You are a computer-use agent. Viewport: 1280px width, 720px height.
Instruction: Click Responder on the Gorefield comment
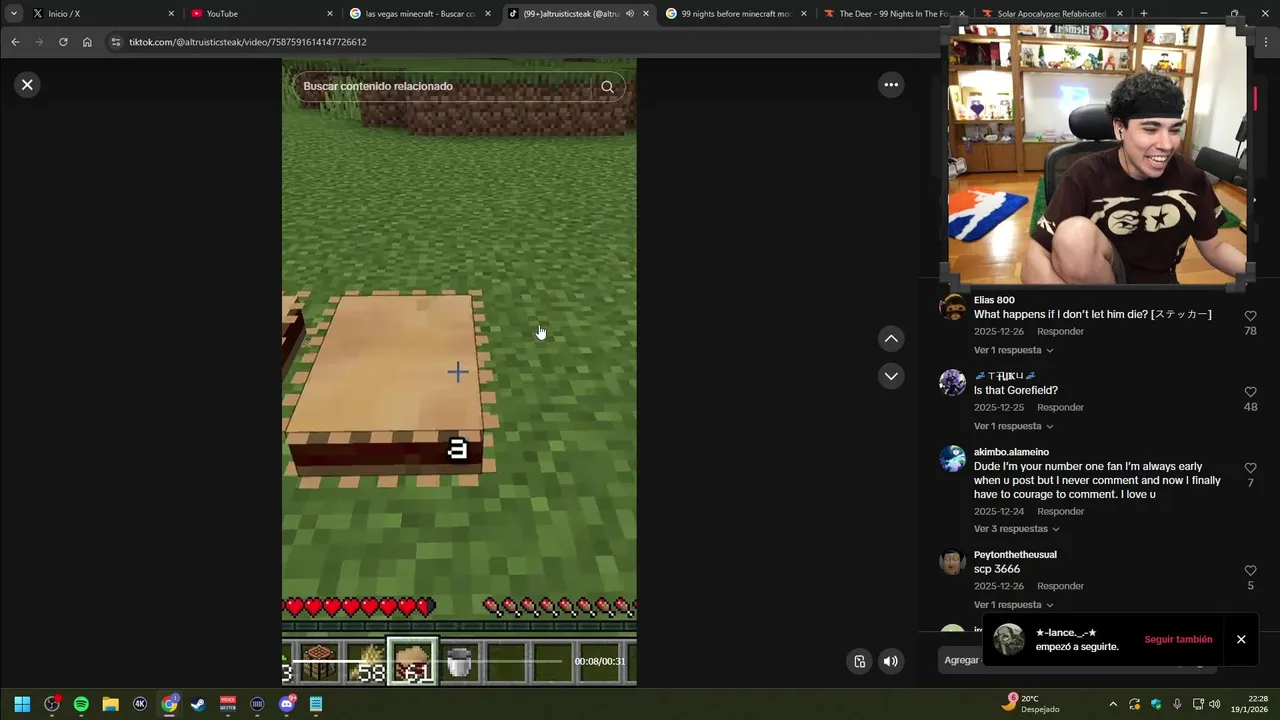1060,408
